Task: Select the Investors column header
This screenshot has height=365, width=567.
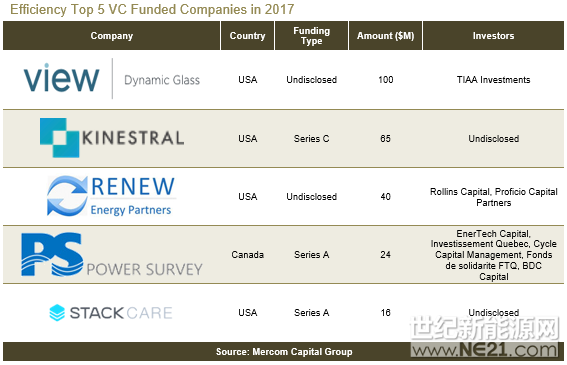Action: 493,35
